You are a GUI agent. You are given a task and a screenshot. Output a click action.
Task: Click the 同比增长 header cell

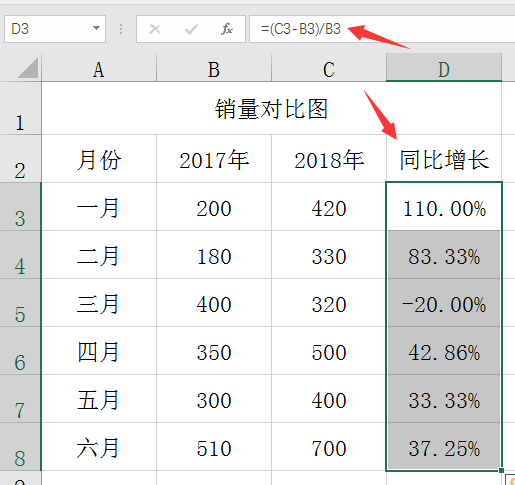click(x=444, y=159)
